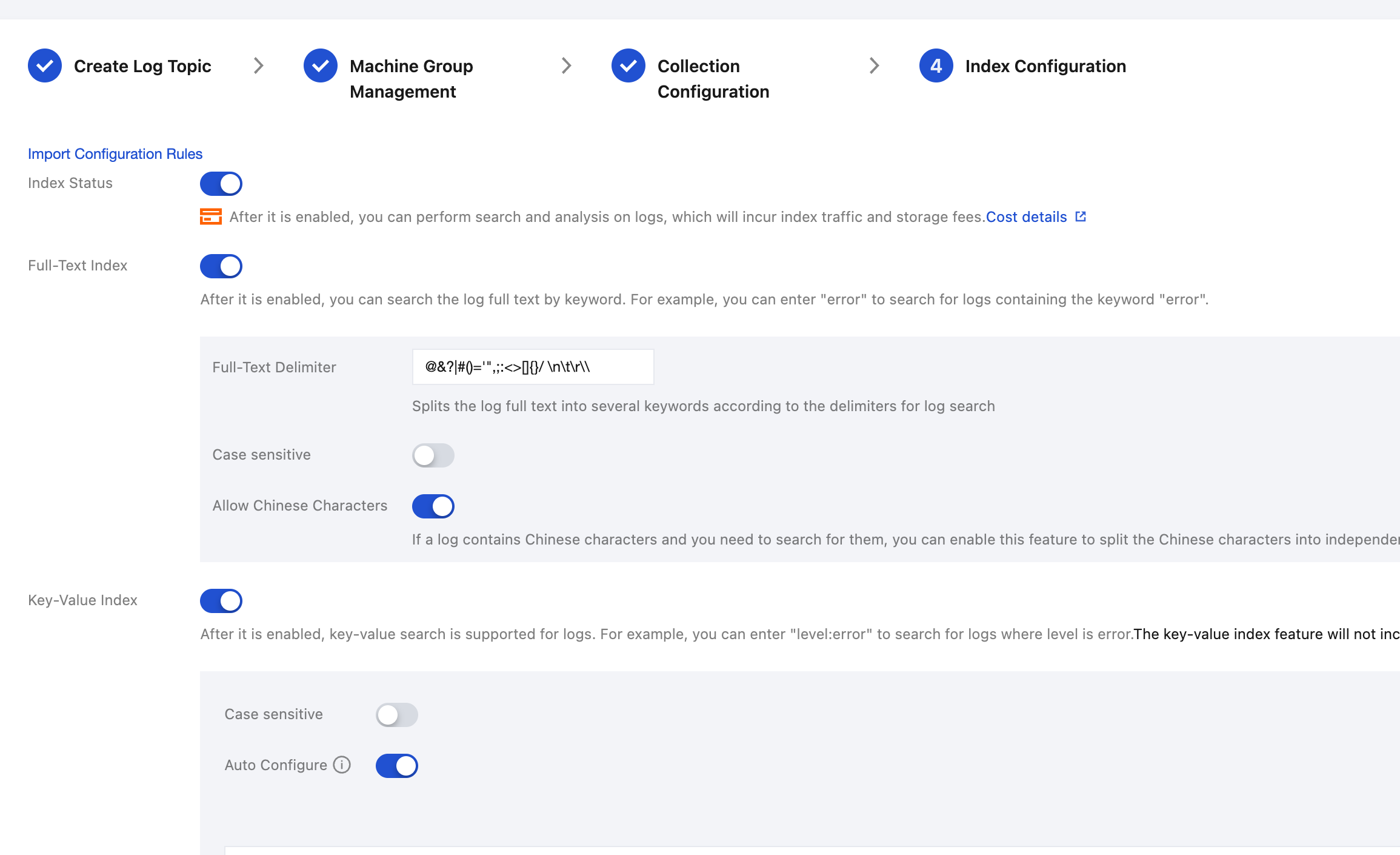The image size is (1400, 855).
Task: Toggle Allow Chinese Characters switch off
Action: [433, 506]
